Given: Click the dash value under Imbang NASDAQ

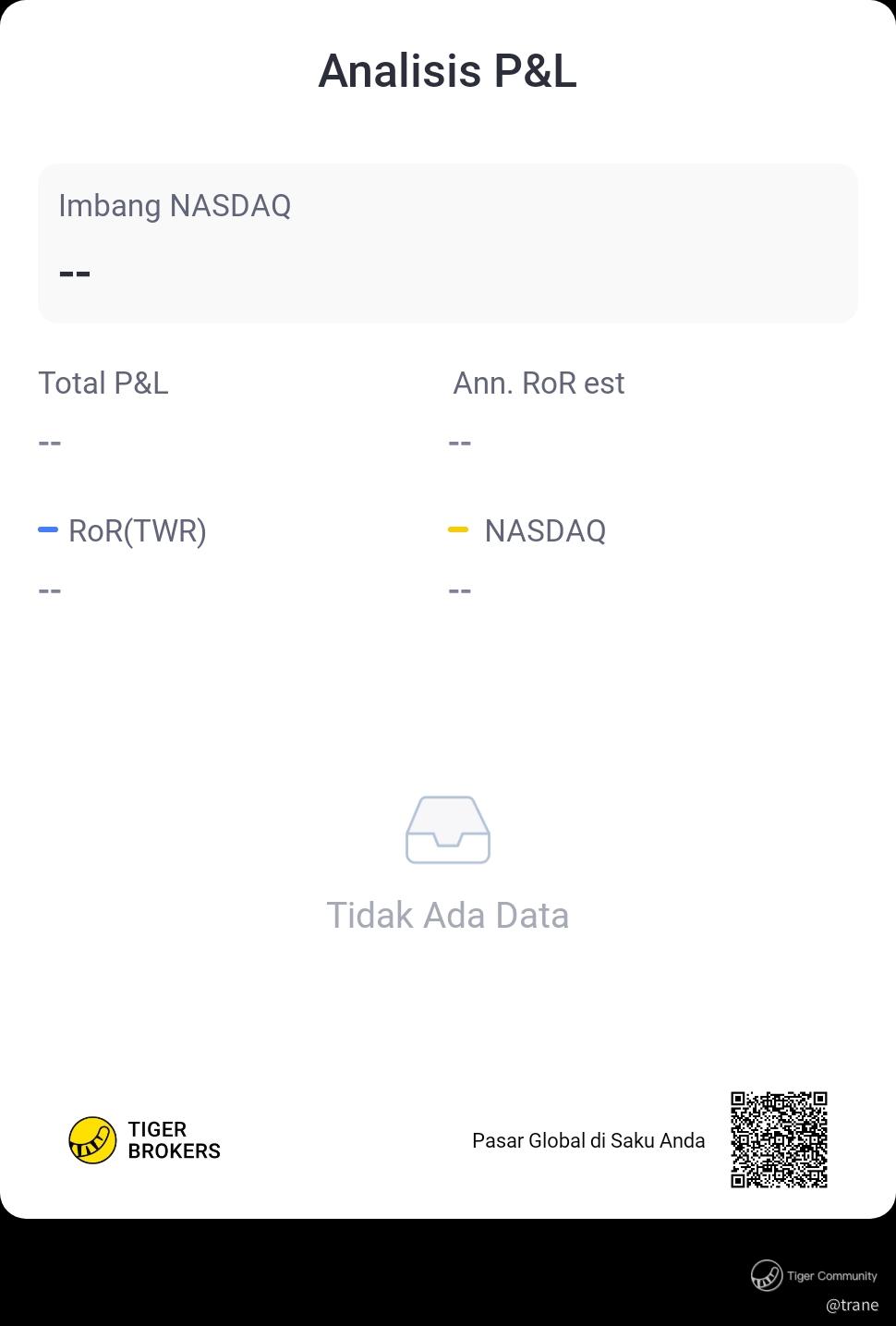Looking at the screenshot, I should [74, 274].
